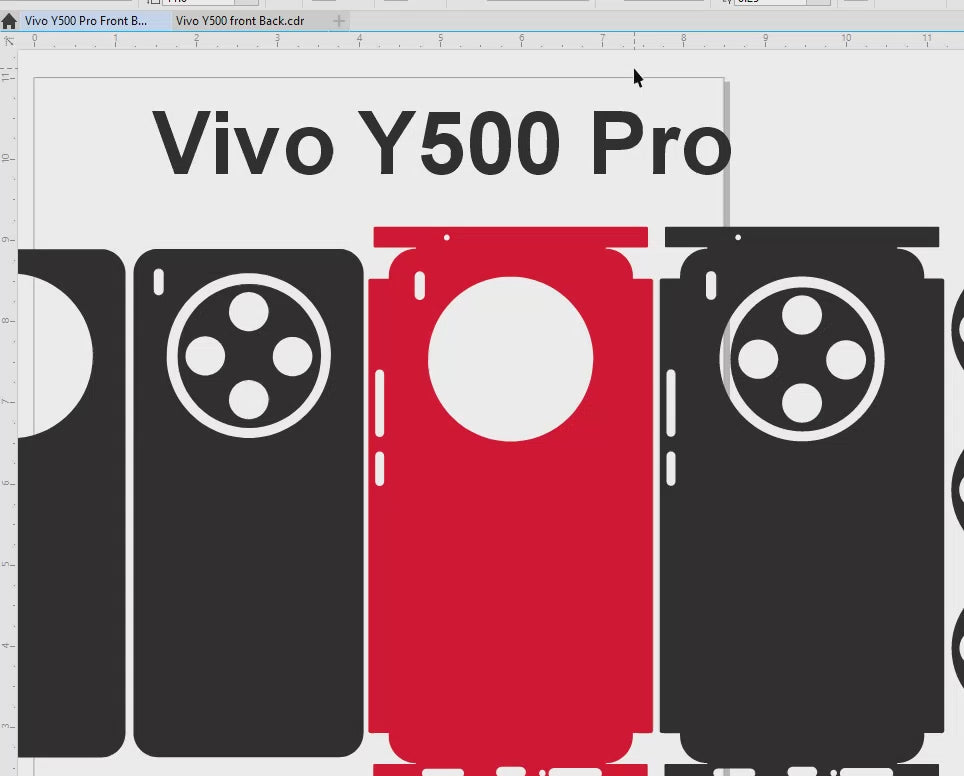
Task: Select the red phone skin template
Action: (x=510, y=600)
